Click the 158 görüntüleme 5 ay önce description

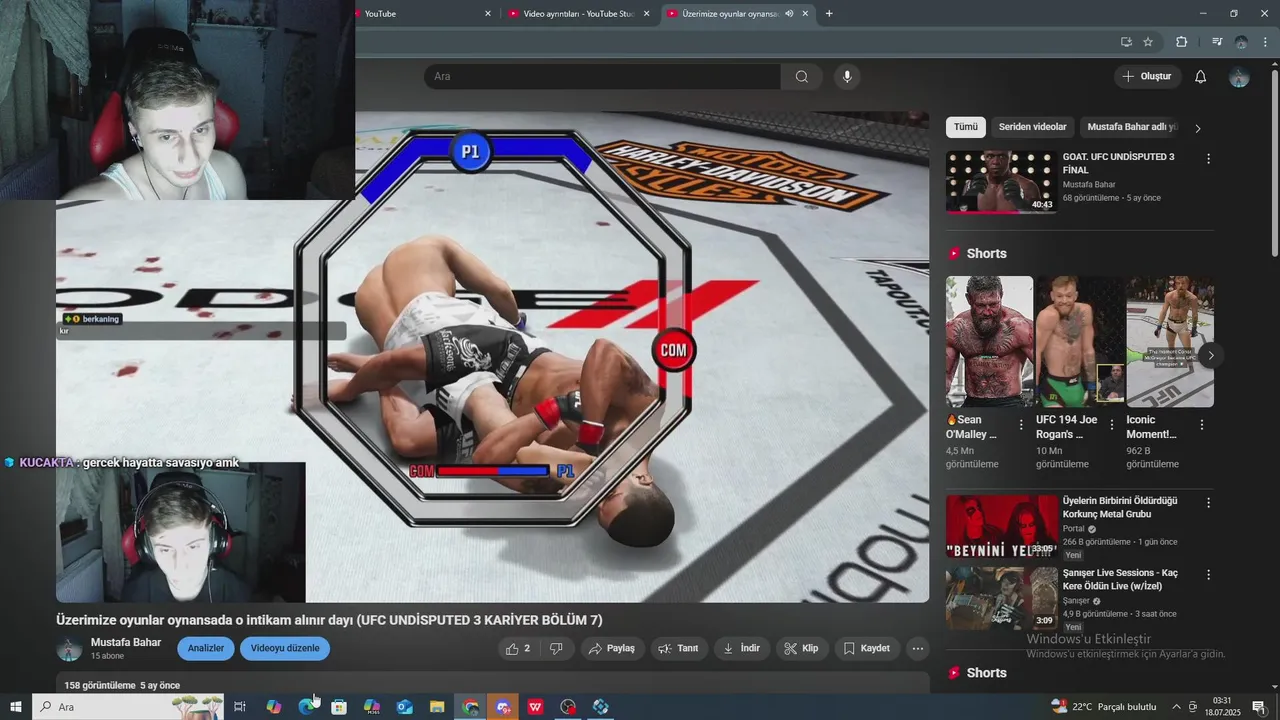(122, 685)
